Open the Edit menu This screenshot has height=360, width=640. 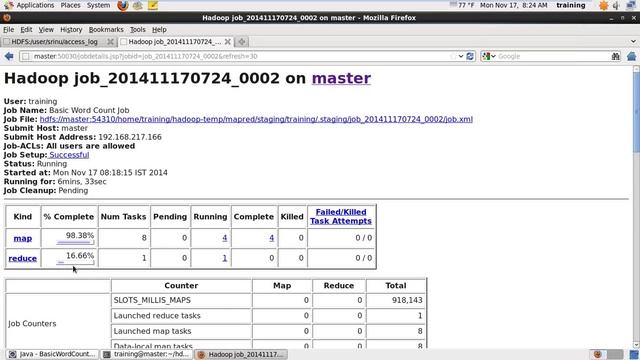coord(26,30)
